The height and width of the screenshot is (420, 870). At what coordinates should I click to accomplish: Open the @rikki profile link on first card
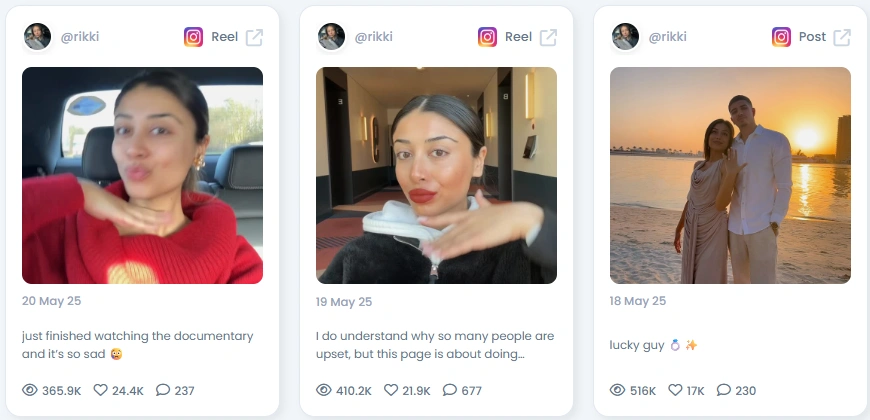pyautogui.click(x=80, y=37)
